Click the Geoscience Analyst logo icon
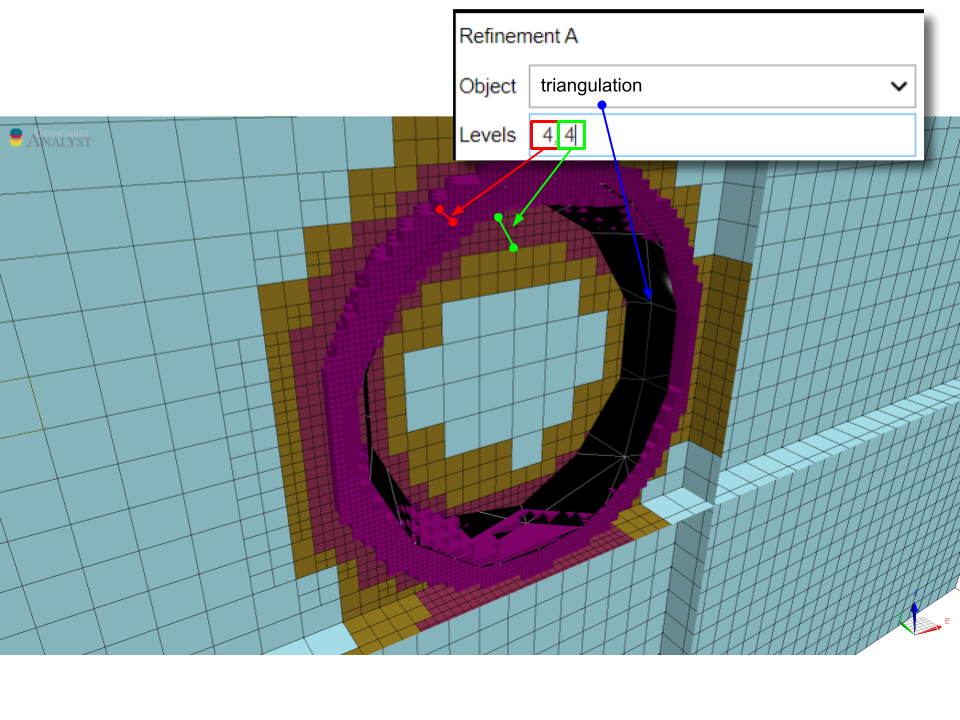The image size is (960, 720). (16, 138)
